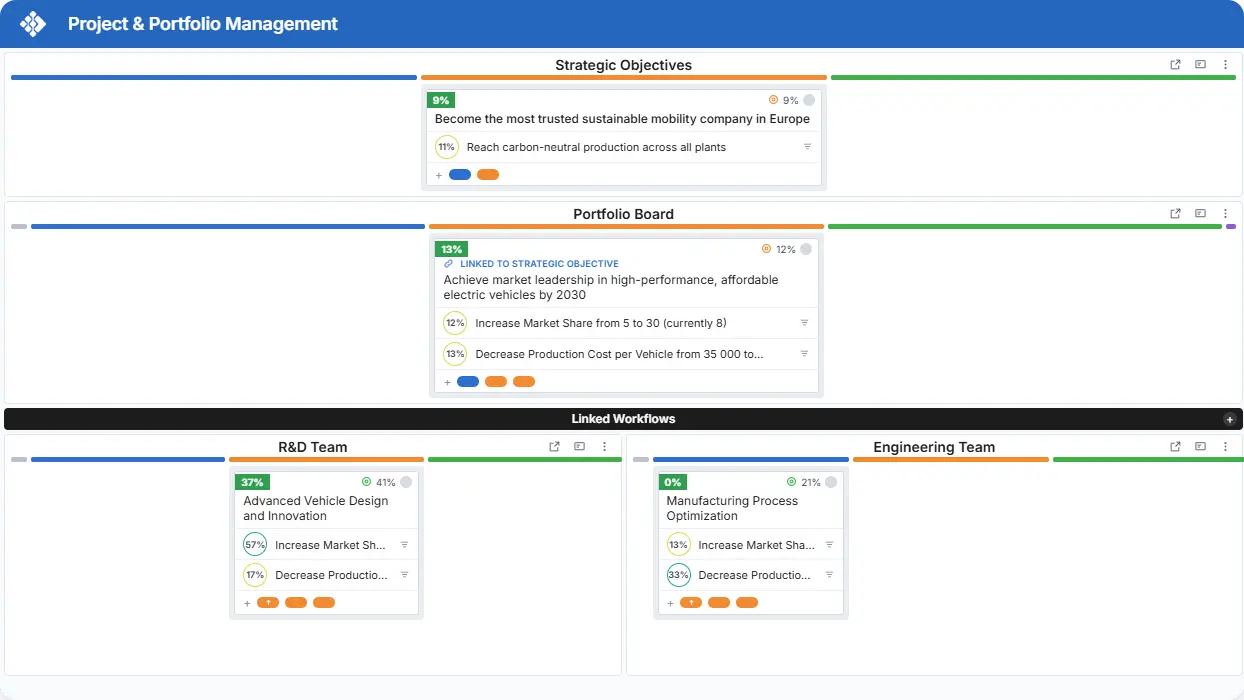Click the Engineering Team card view icon

[1201, 447]
